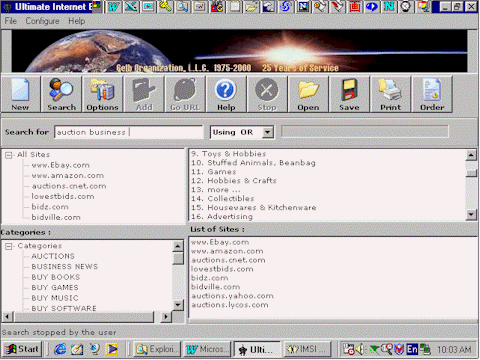Click result '15. Housewares & Kitchenware'
The image size is (480, 360).
click(254, 208)
